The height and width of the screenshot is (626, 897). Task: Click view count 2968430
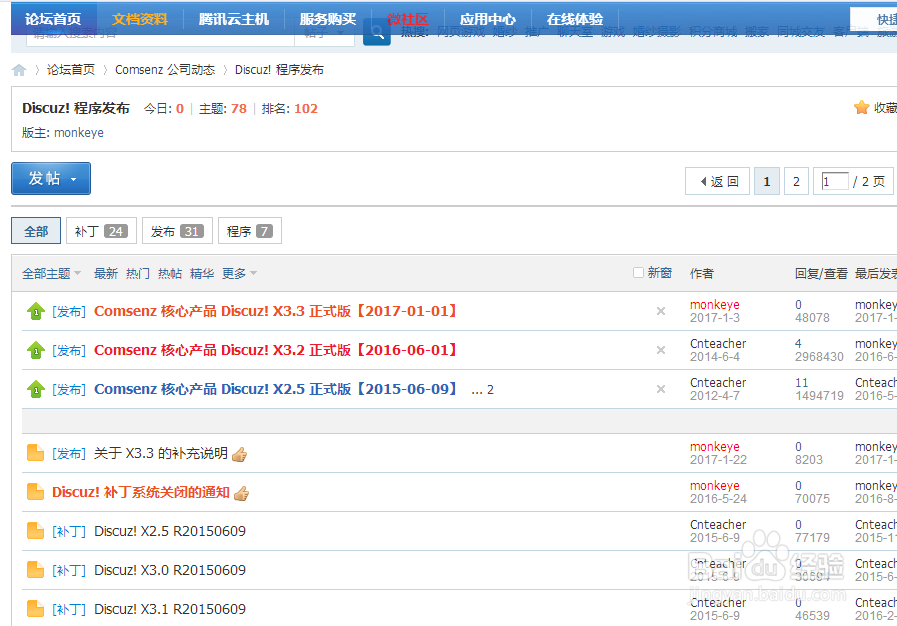819,356
